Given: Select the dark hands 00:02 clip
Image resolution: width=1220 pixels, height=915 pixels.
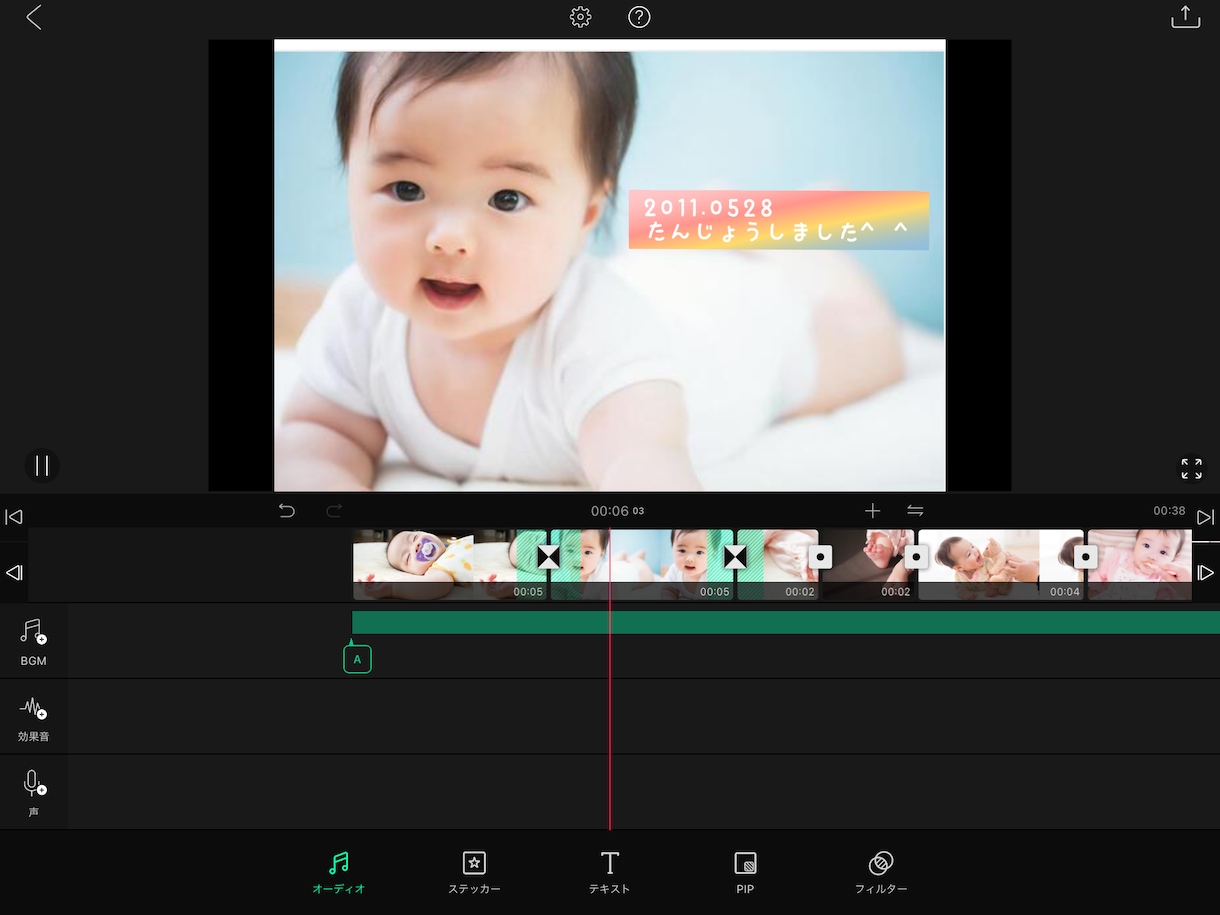Looking at the screenshot, I should tap(867, 565).
